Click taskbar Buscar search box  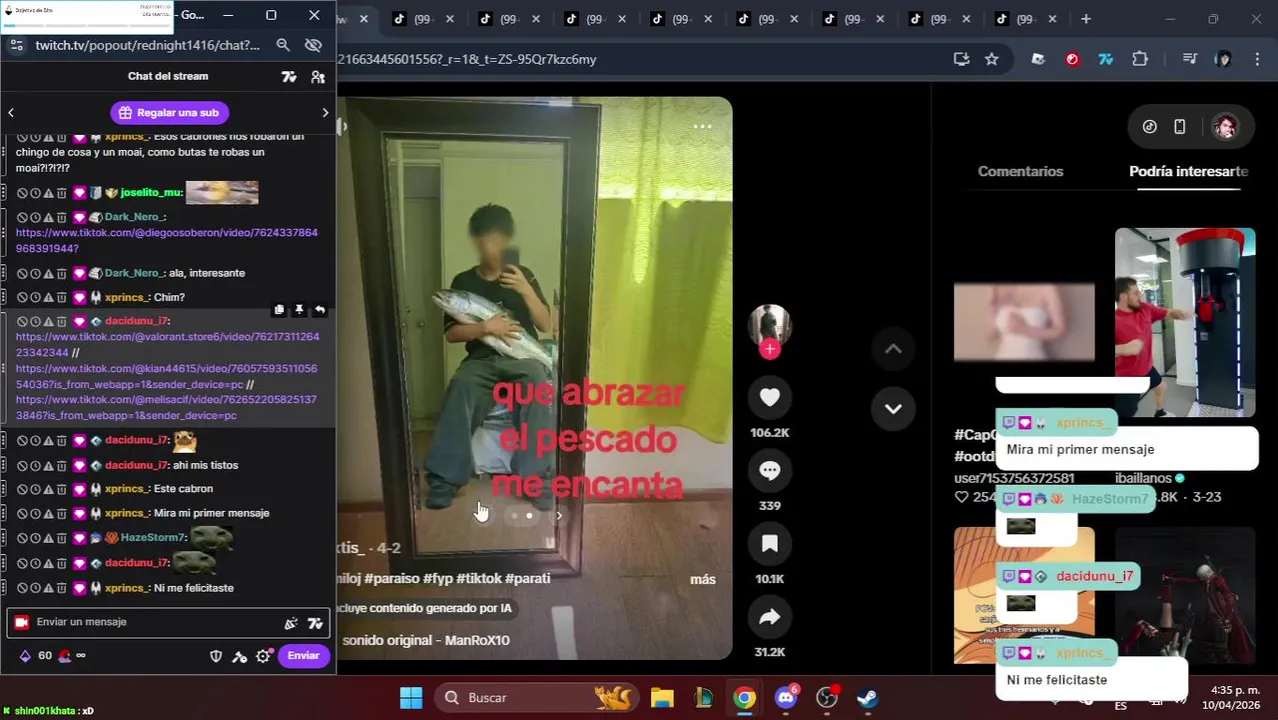537,697
